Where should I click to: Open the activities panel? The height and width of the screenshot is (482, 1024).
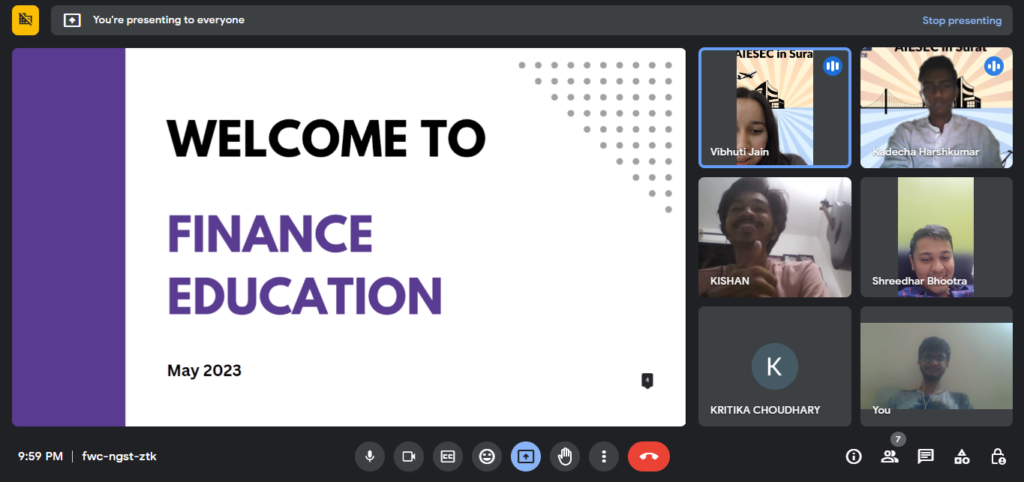coord(961,456)
